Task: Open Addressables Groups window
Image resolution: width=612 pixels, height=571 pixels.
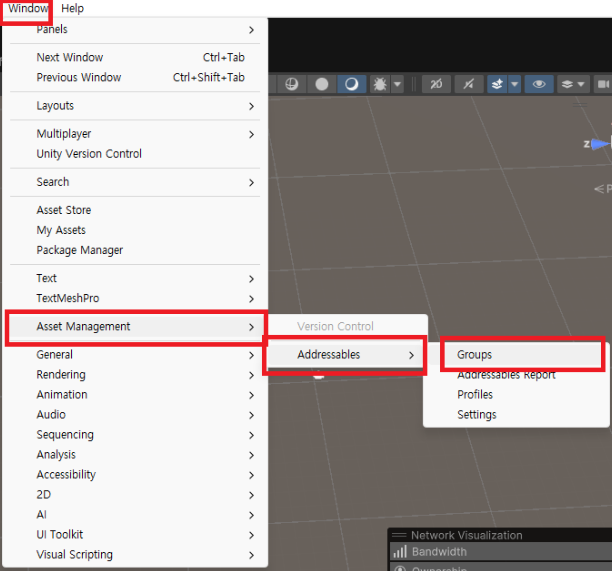Action: 523,355
